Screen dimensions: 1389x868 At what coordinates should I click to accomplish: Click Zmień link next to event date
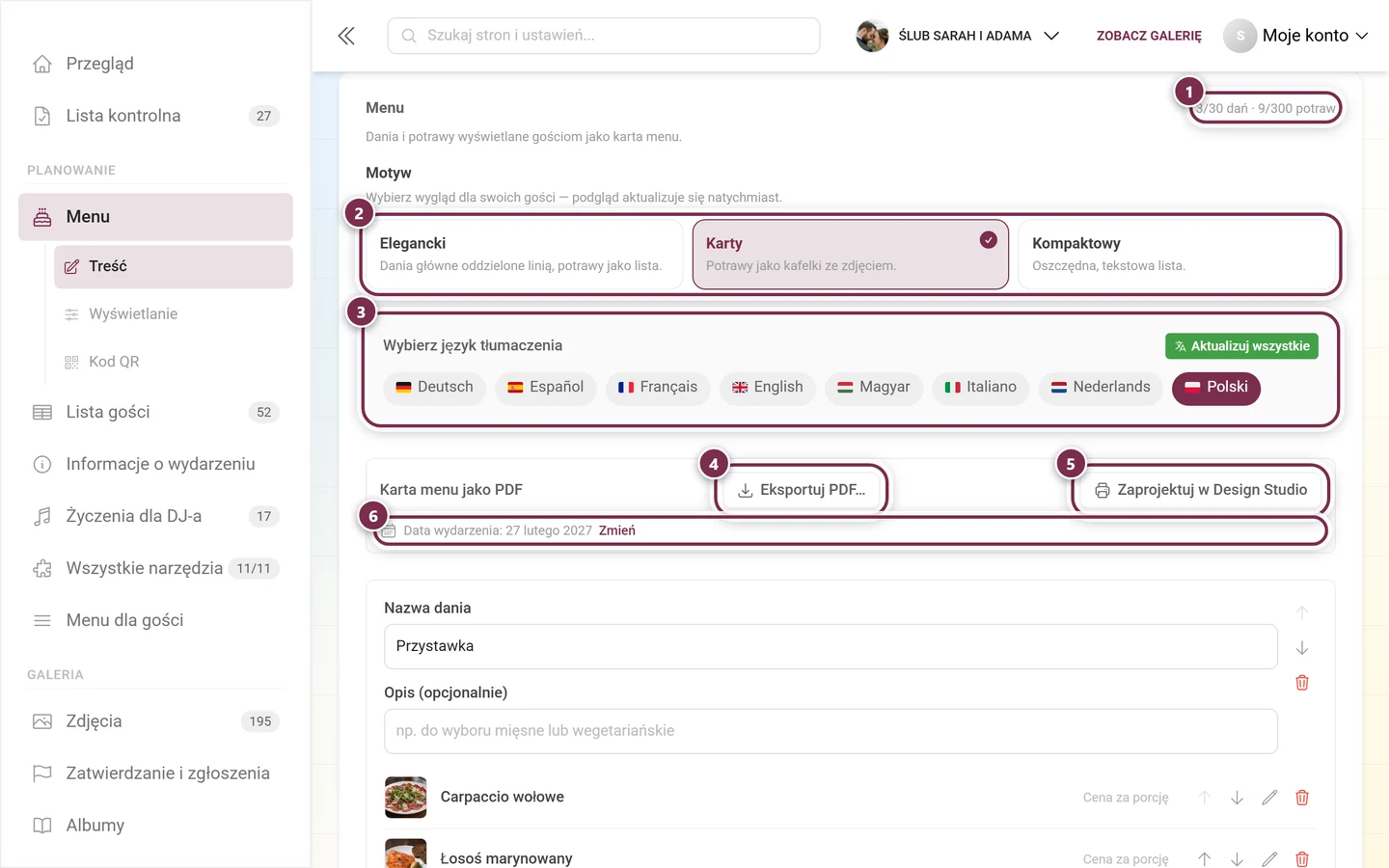tap(617, 530)
